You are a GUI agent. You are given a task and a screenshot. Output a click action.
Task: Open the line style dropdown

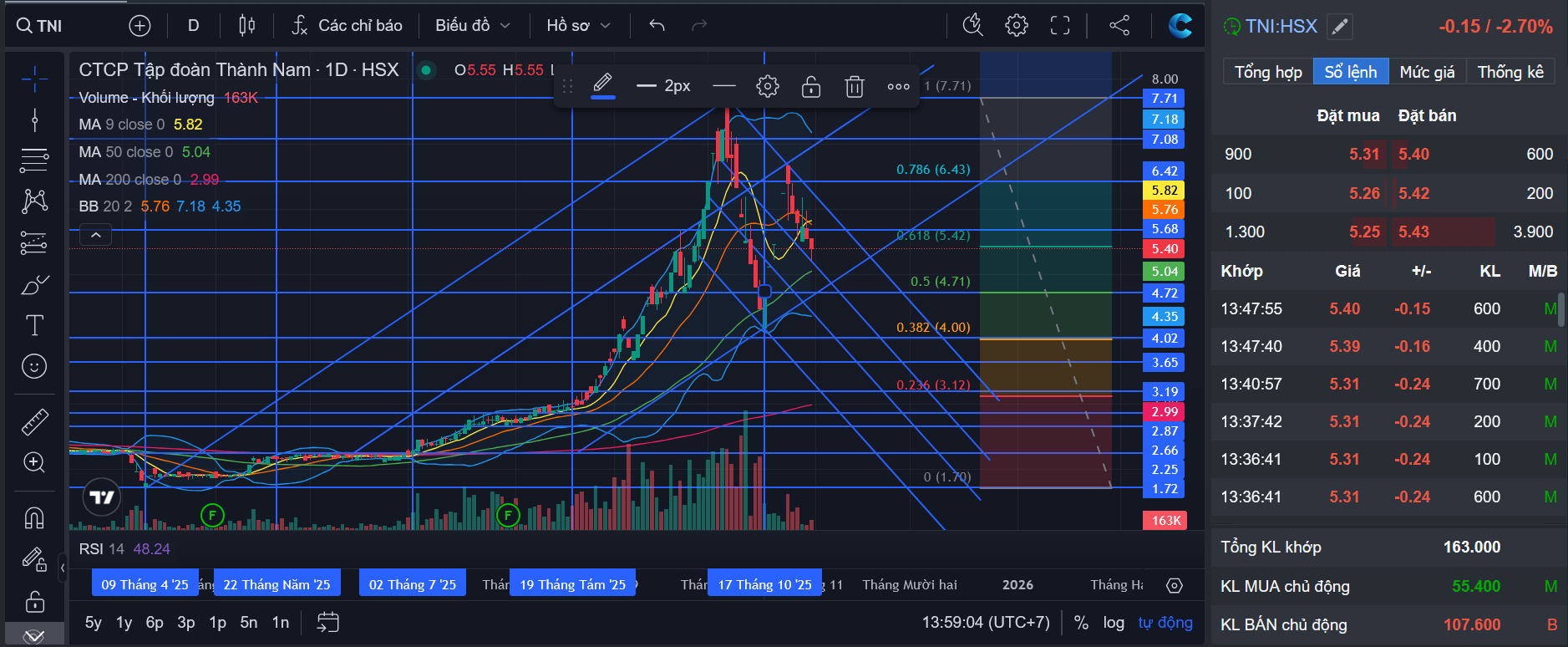click(724, 86)
